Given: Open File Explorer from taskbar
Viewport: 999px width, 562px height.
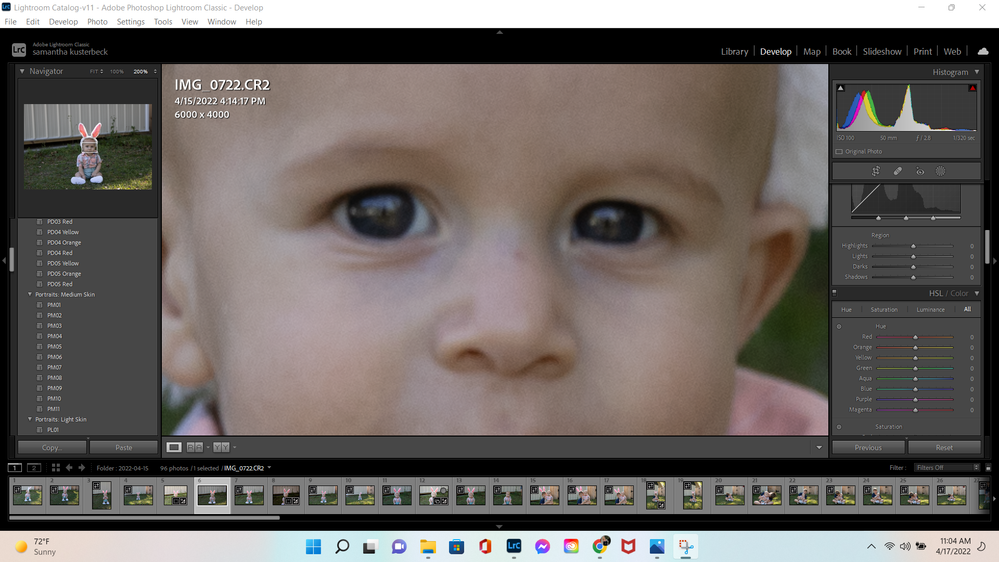Looking at the screenshot, I should click(x=428, y=547).
